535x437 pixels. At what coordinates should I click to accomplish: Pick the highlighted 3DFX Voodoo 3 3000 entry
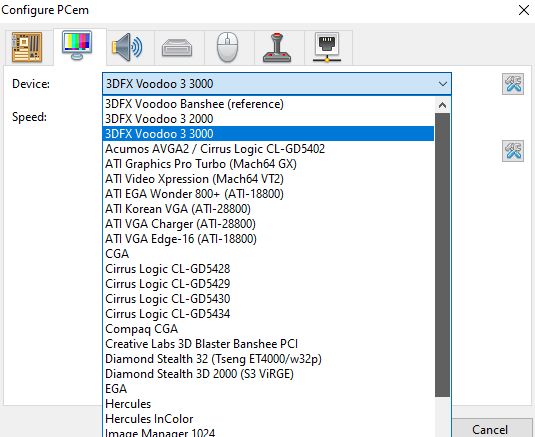(x=268, y=134)
